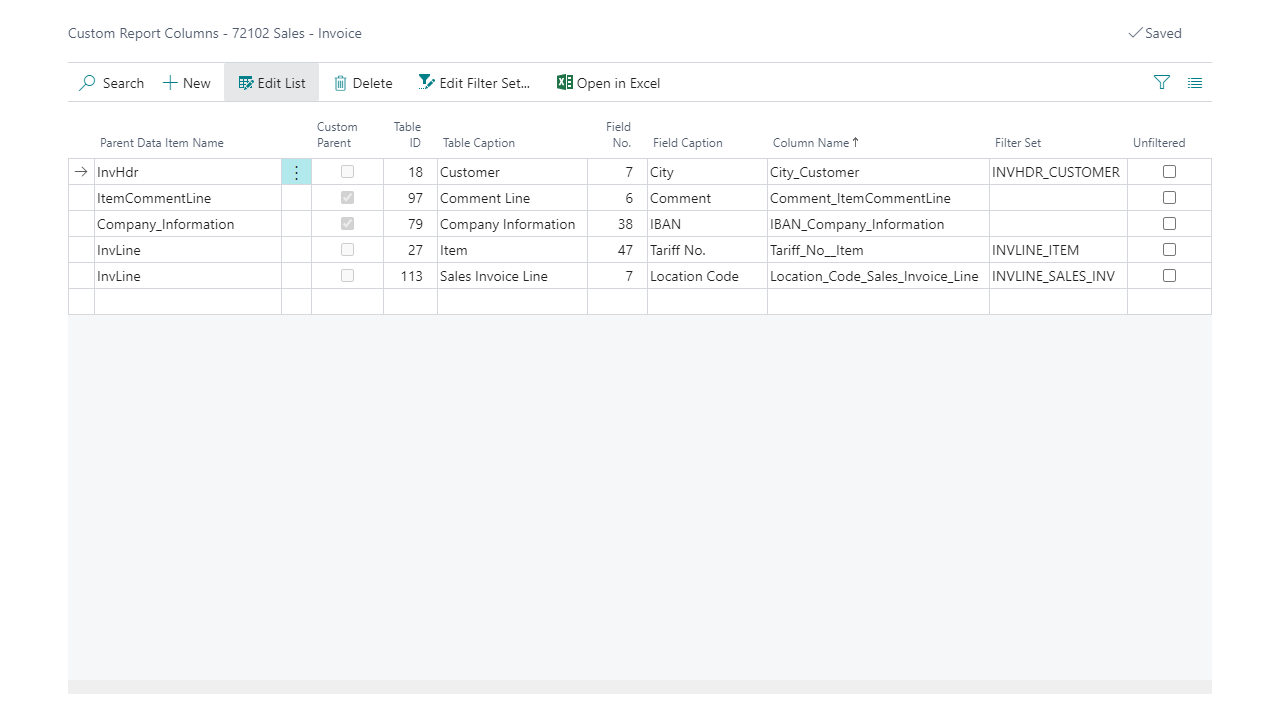Screen dimensions: 1280x720
Task: Enable Unfiltered checkbox for City_Customer row
Action: 1169,172
